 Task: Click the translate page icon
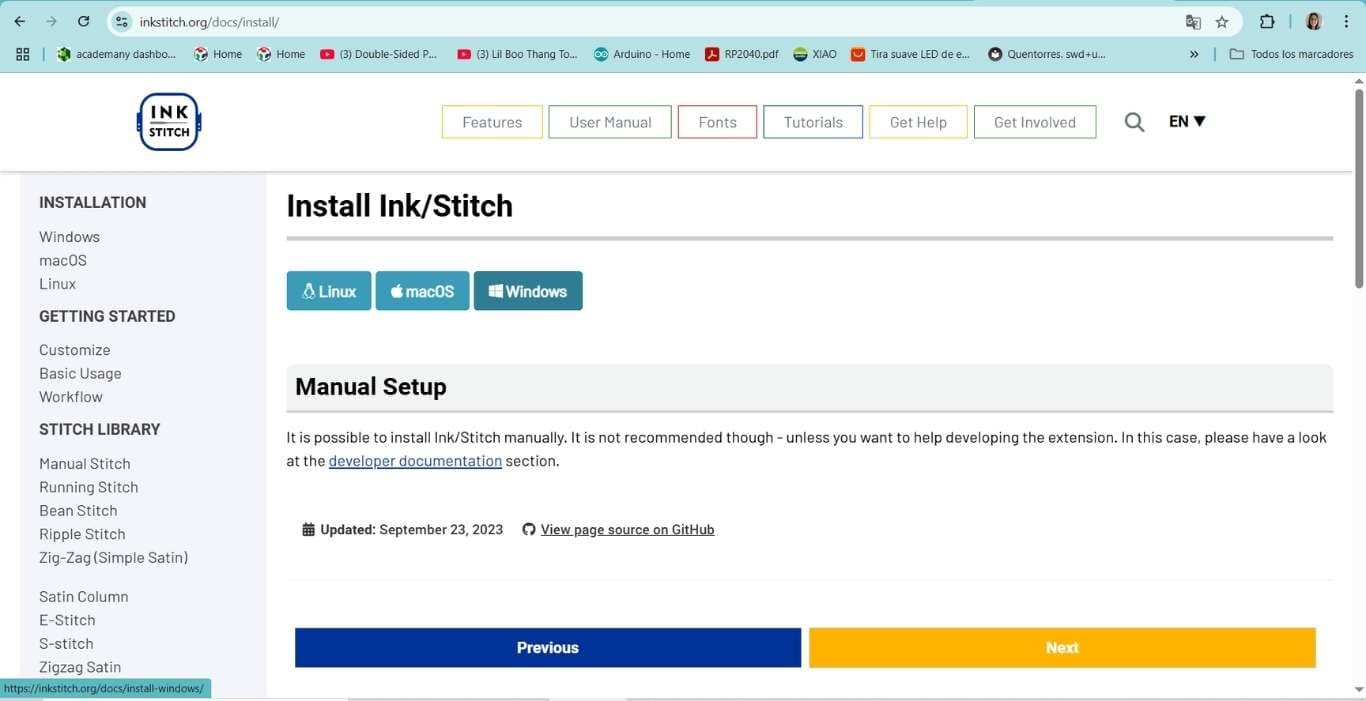coord(1193,21)
